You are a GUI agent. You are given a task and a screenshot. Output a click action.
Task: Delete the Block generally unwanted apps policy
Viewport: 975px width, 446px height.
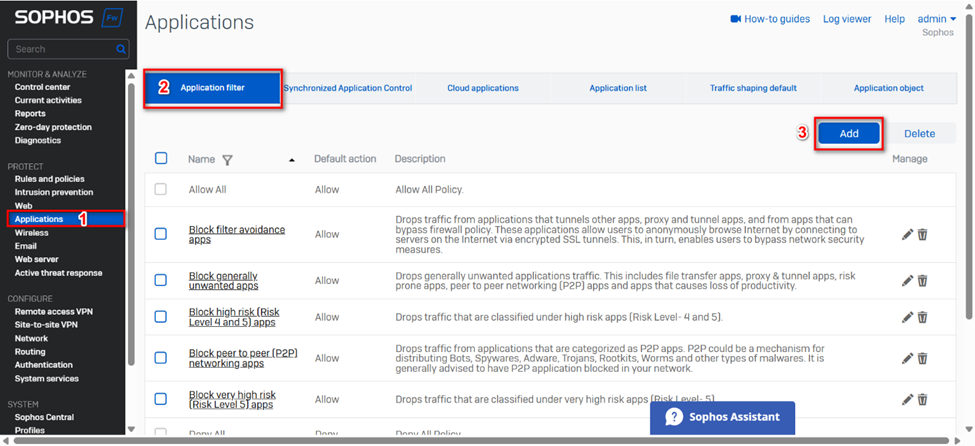pyautogui.click(x=923, y=281)
